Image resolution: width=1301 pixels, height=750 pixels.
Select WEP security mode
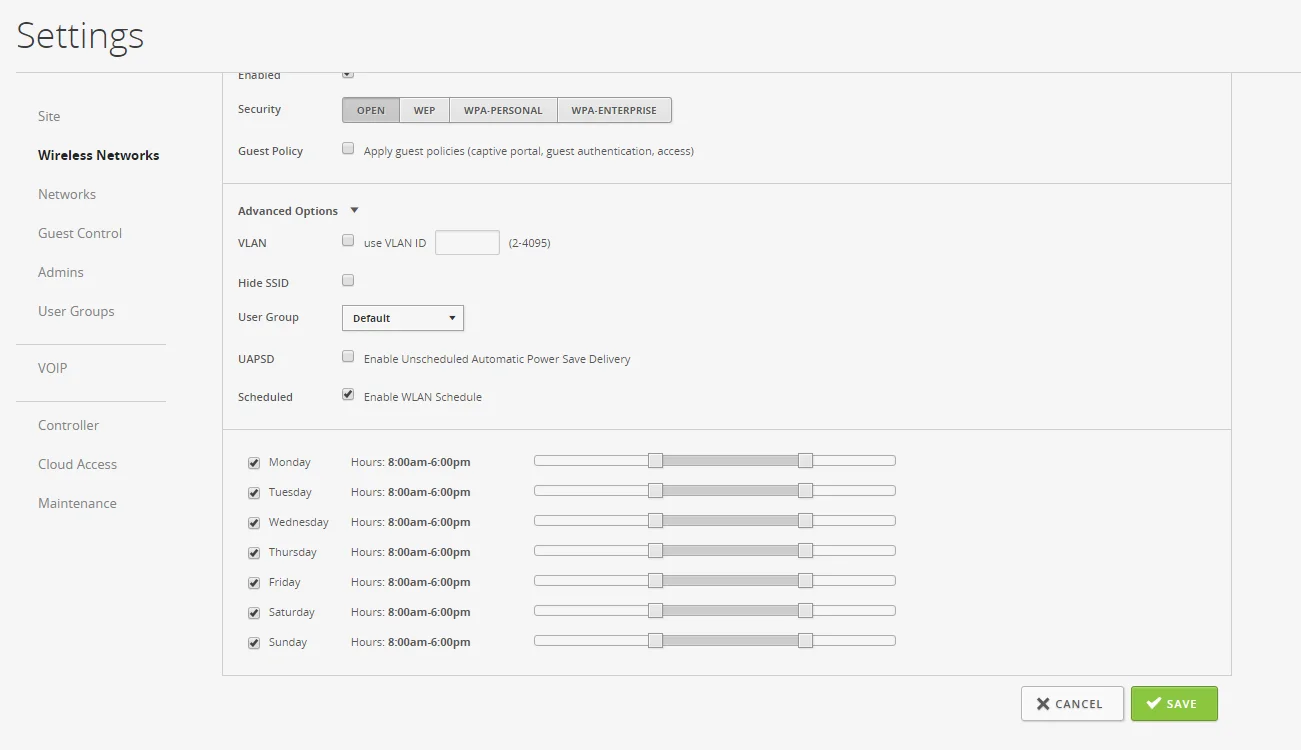pyautogui.click(x=425, y=110)
